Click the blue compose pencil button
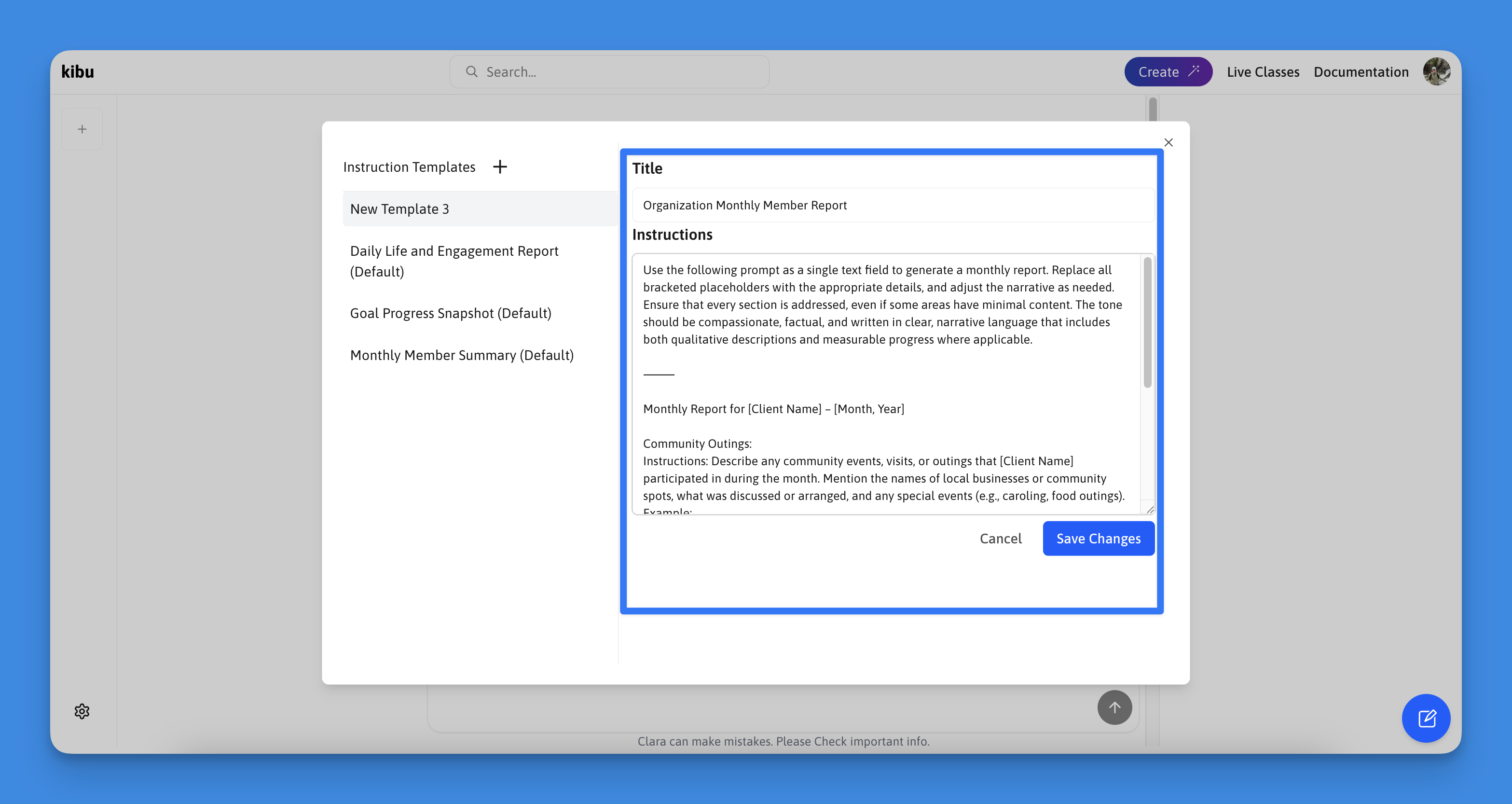The width and height of the screenshot is (1512, 804). click(1426, 718)
